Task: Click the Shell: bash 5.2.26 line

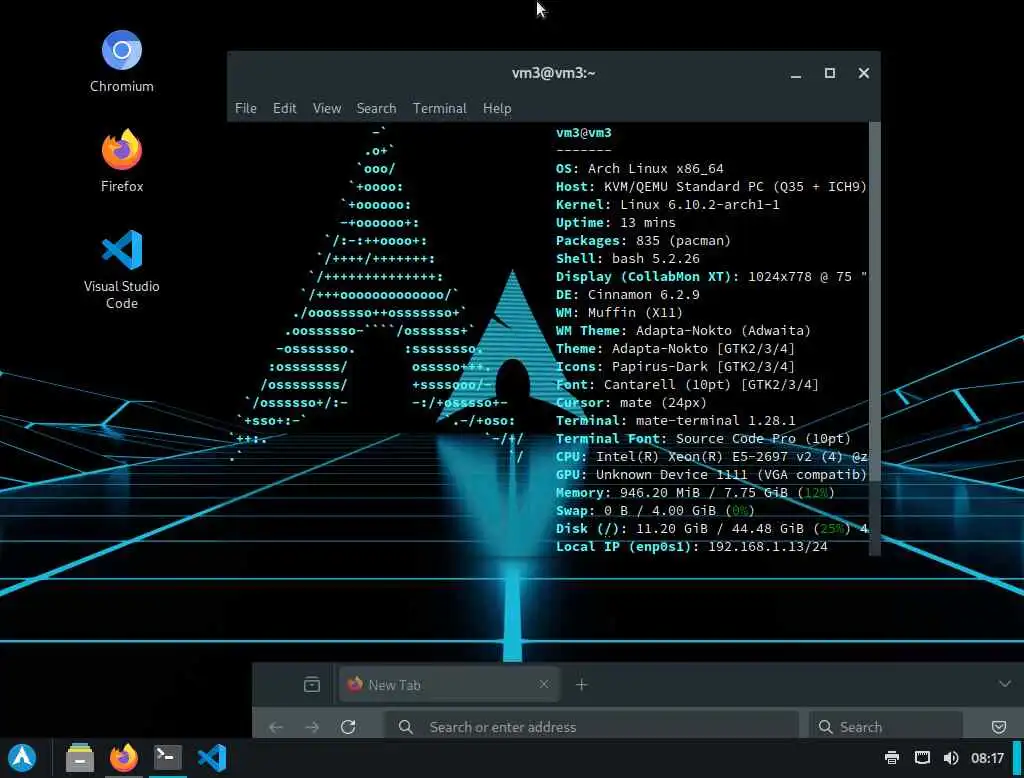Action: (x=628, y=259)
